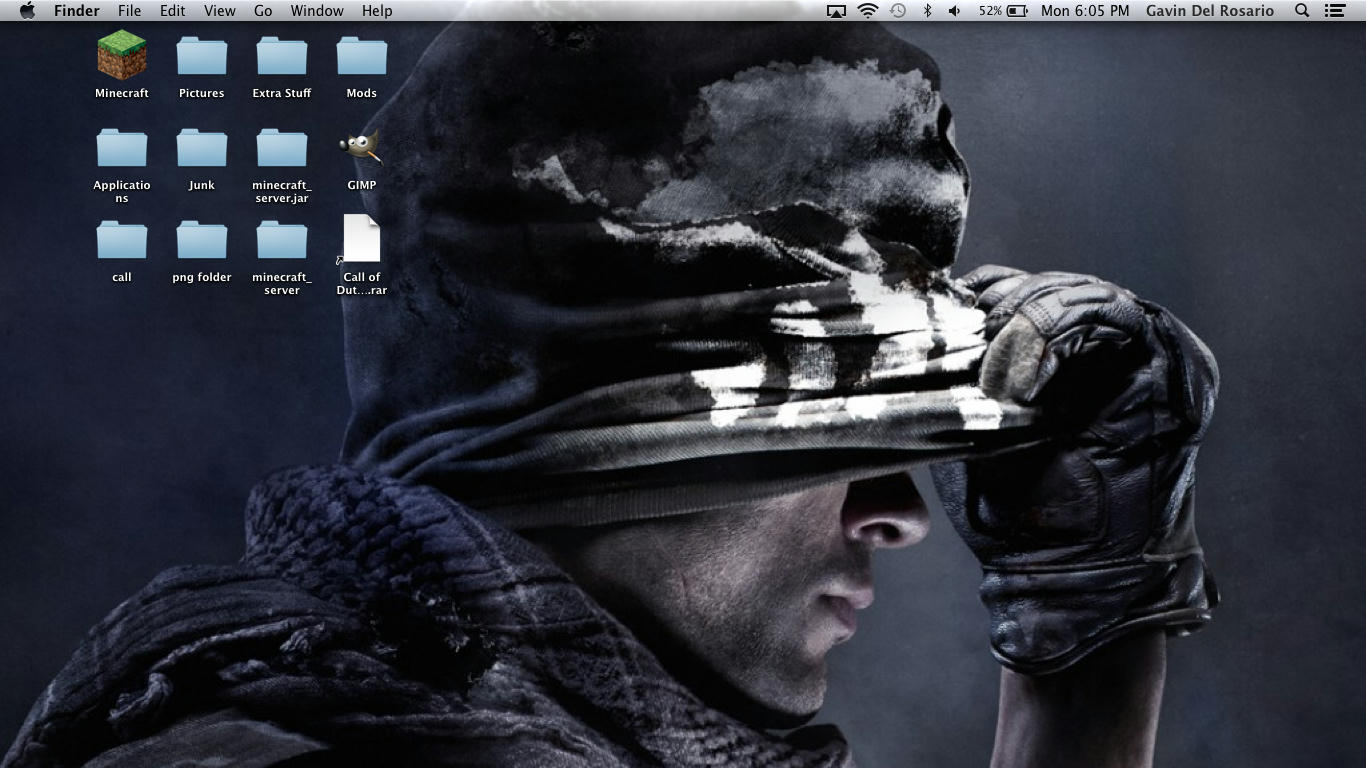
Task: Click the "Junk" folder label
Action: (x=202, y=185)
